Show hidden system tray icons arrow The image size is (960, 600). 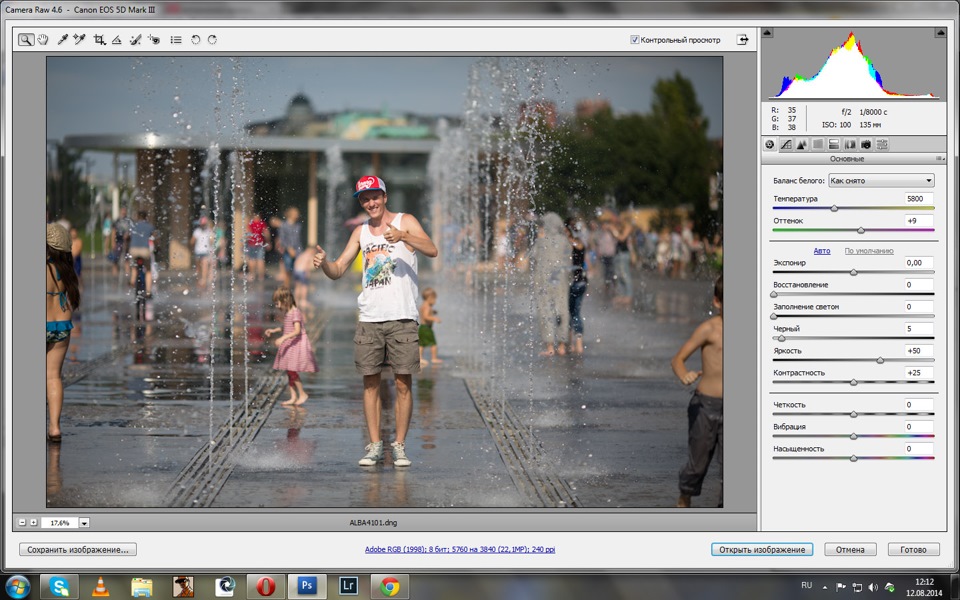point(825,587)
